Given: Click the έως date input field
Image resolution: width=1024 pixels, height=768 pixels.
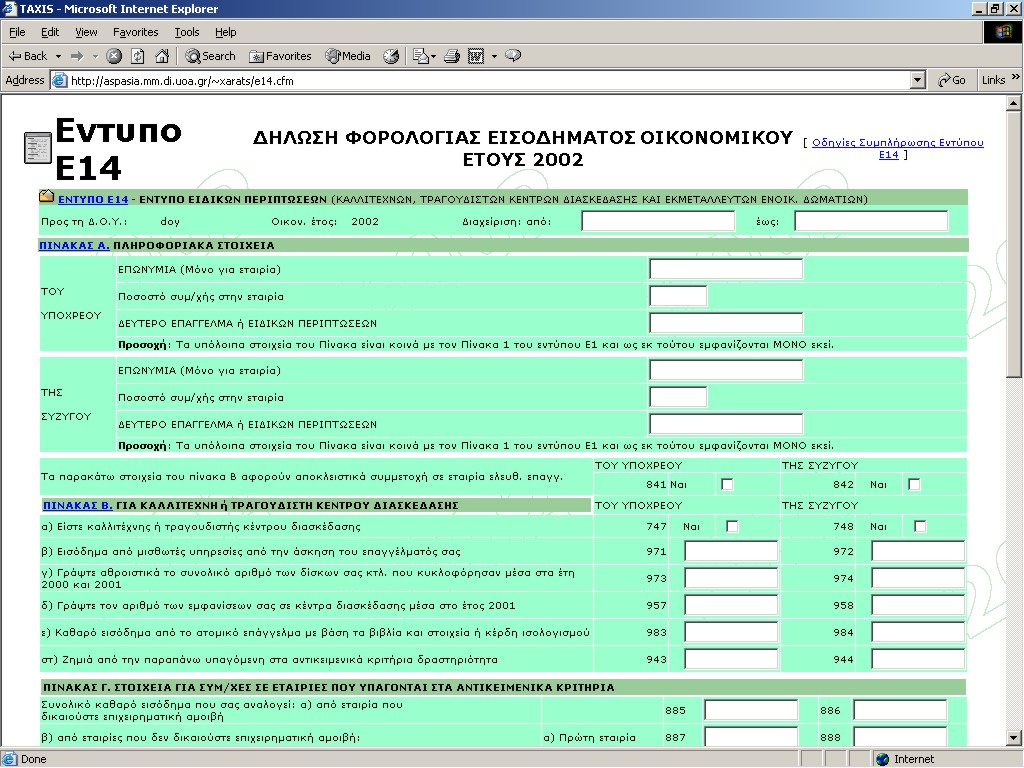Looking at the screenshot, I should tap(871, 221).
